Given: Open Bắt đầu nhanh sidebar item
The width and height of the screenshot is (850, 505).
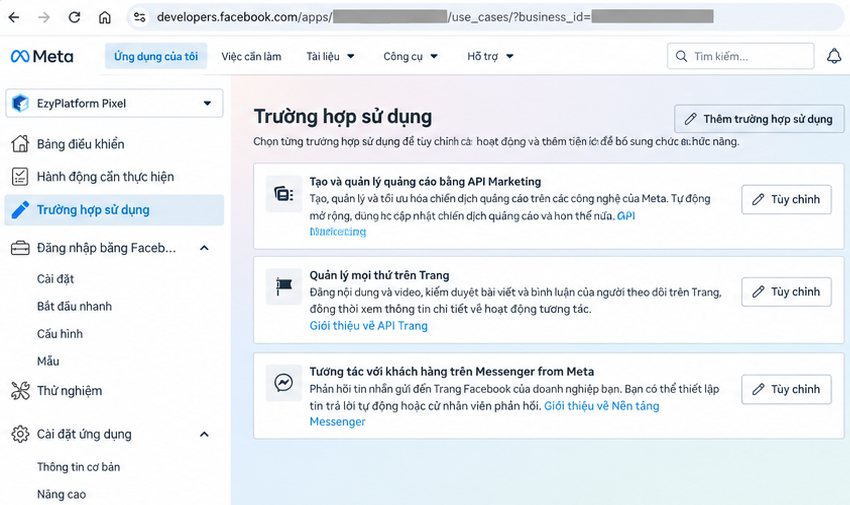Looking at the screenshot, I should coord(74,306).
